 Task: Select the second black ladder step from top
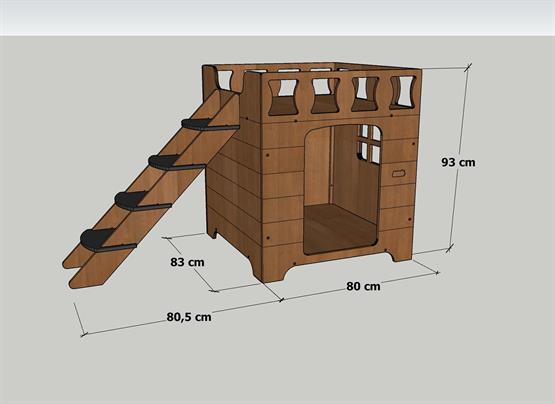(177, 163)
